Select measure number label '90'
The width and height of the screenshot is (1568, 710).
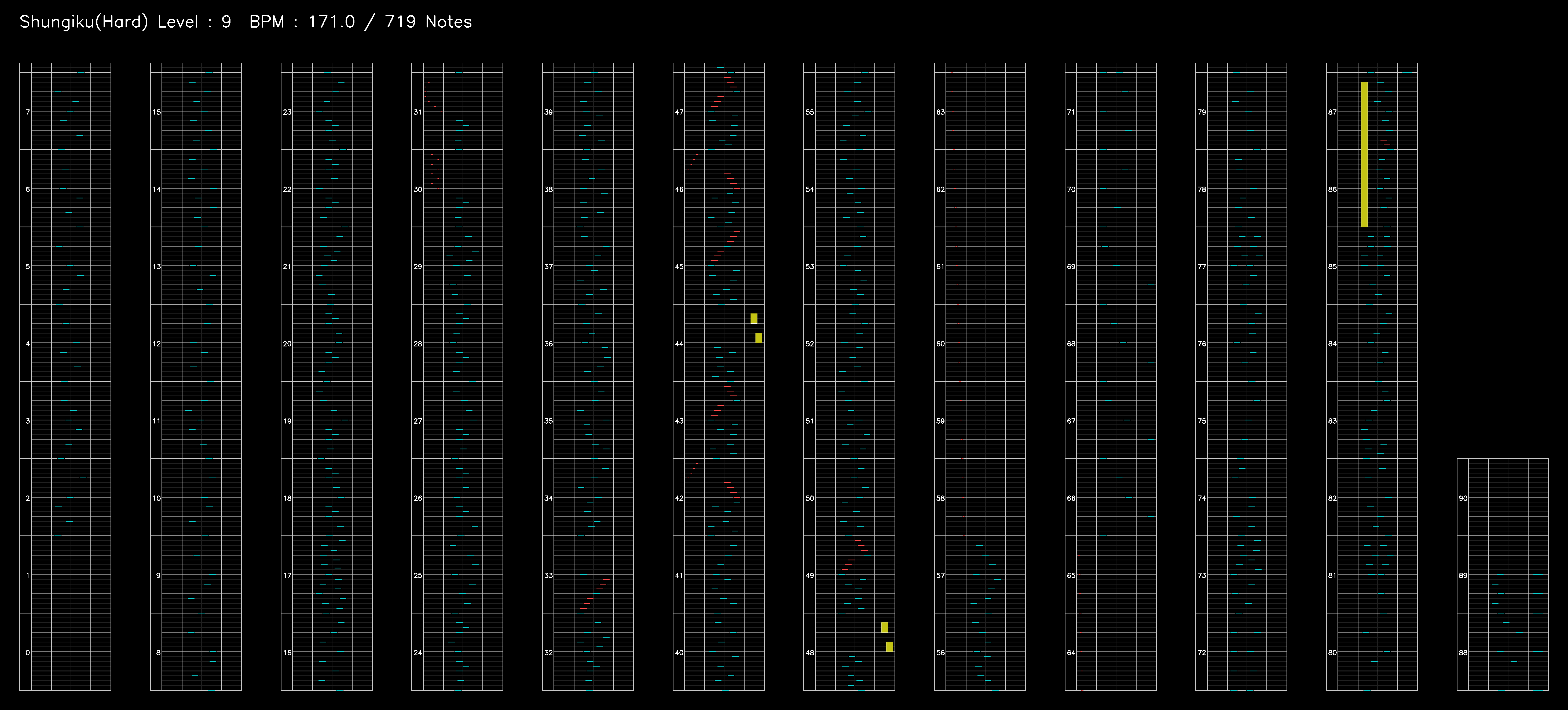[1463, 498]
